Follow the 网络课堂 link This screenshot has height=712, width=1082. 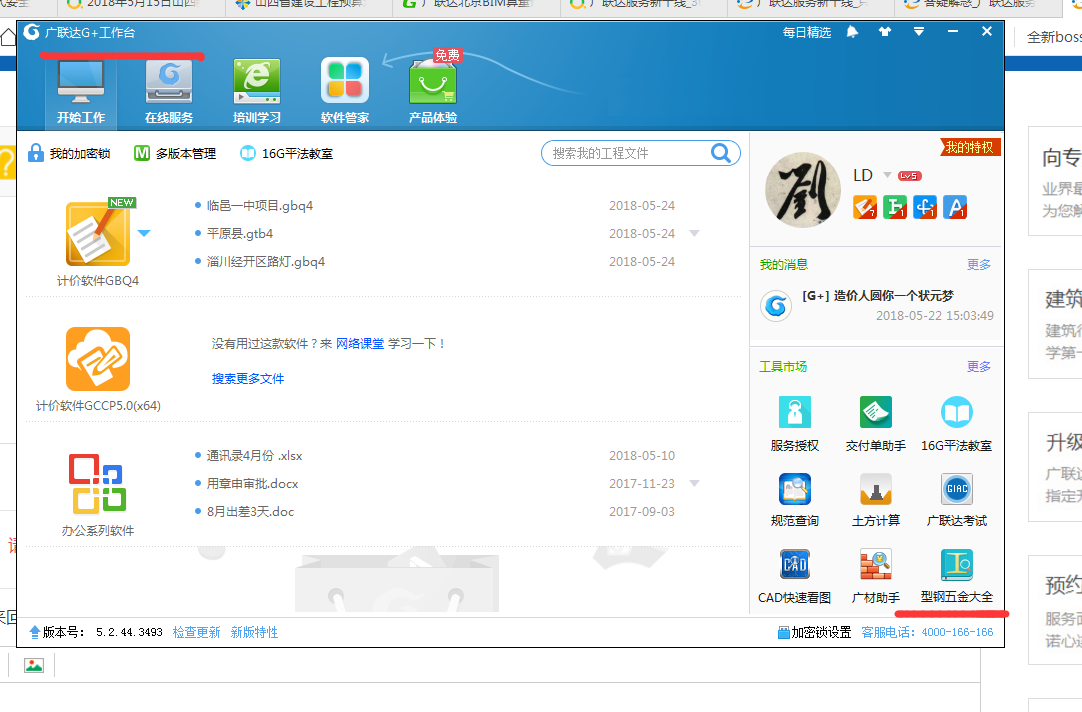[360, 344]
